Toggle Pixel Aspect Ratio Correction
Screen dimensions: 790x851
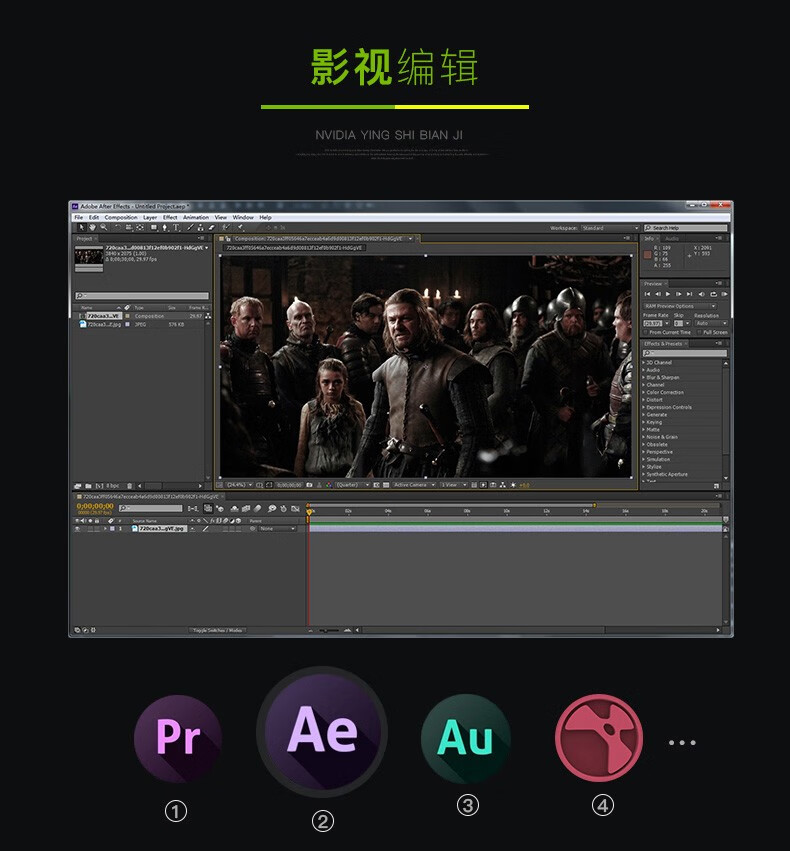pyautogui.click(x=474, y=485)
